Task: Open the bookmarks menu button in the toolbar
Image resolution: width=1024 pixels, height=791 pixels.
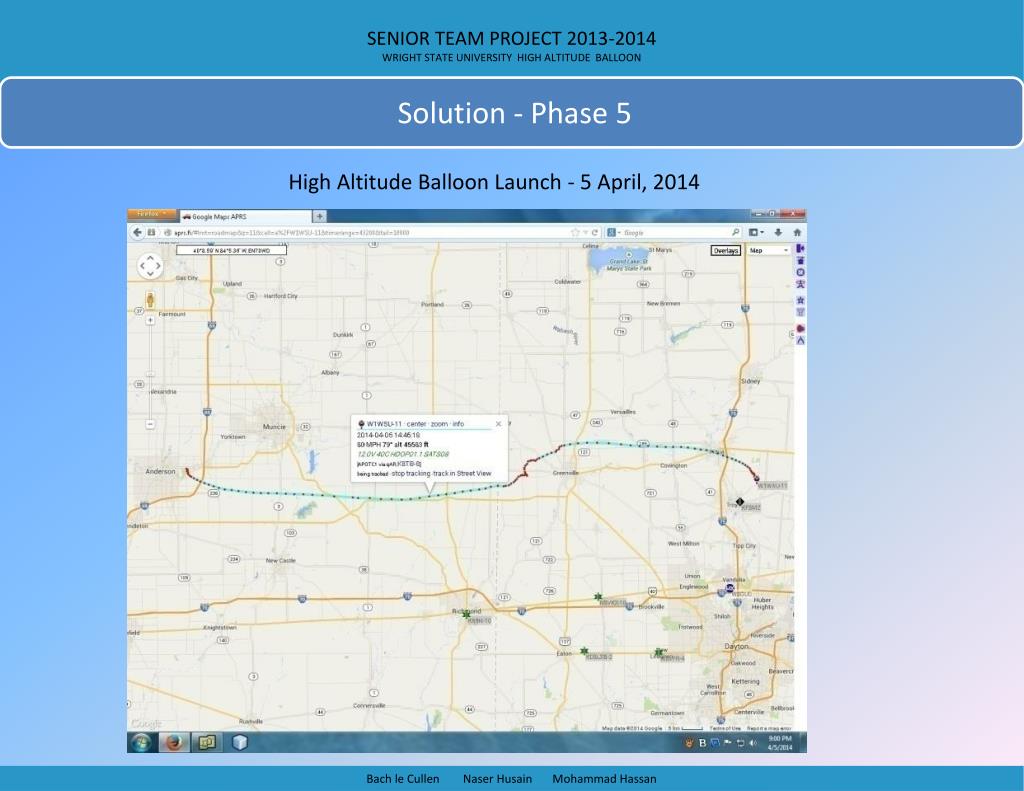Action: pyautogui.click(x=756, y=233)
